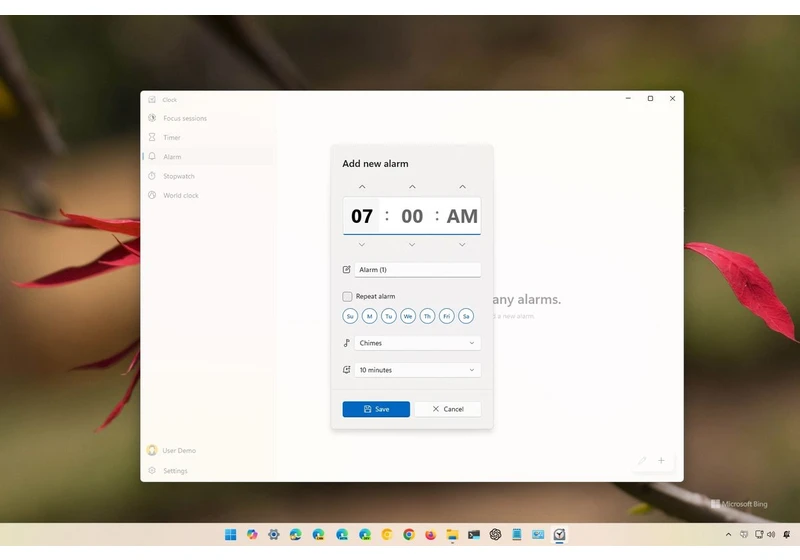Viewport: 800px width, 560px height.
Task: Click the Clock app taskbar icon
Action: coord(560,534)
